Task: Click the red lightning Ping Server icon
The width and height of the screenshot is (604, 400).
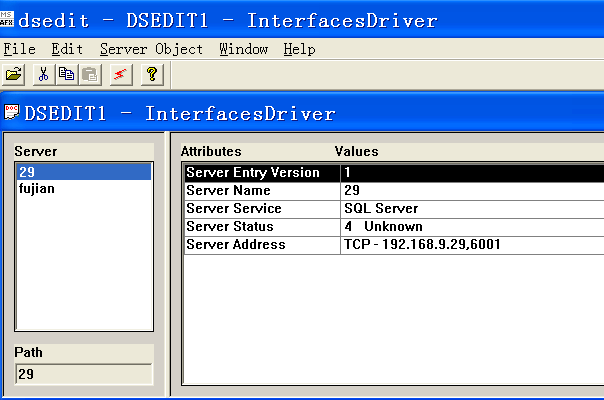Action: coord(121,74)
